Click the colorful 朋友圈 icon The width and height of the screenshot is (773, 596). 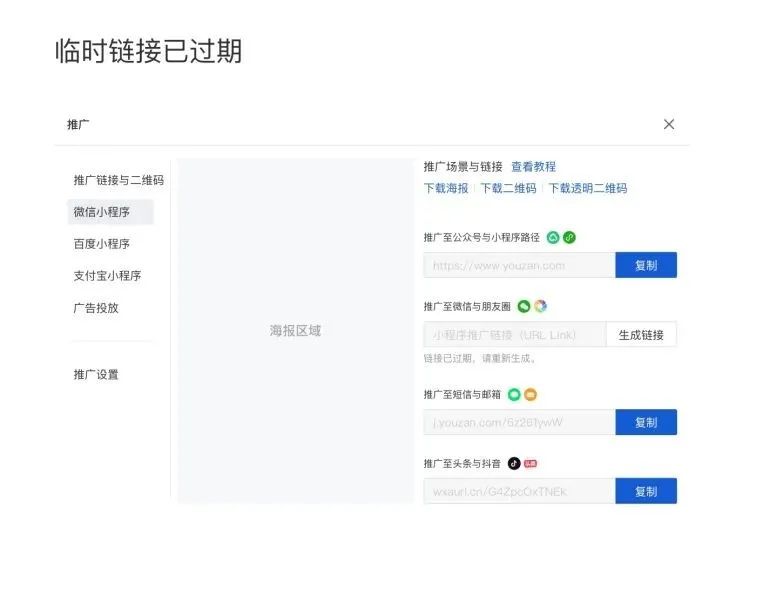point(540,307)
